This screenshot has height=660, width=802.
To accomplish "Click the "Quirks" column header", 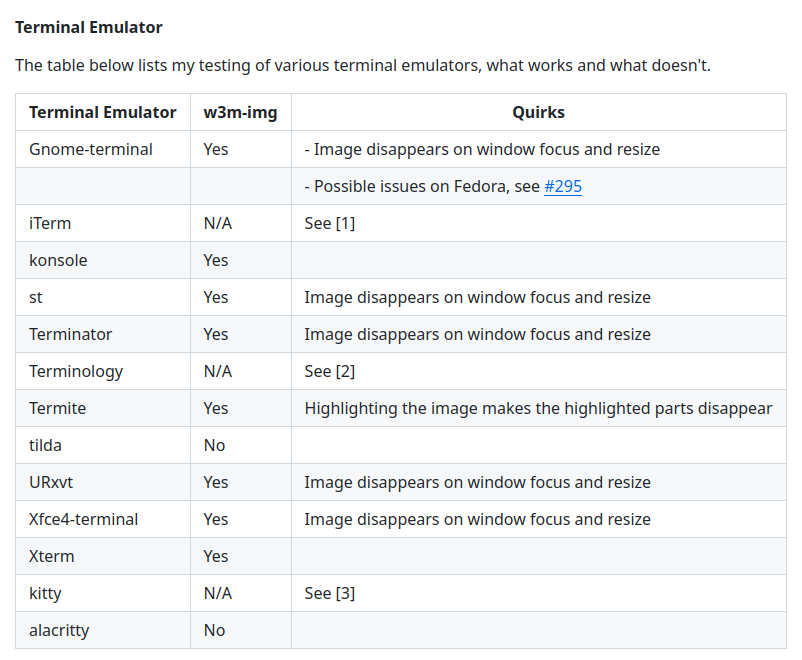I will [x=538, y=113].
